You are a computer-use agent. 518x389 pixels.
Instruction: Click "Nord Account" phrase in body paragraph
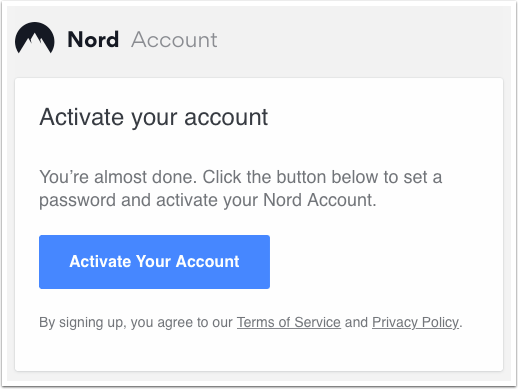318,200
